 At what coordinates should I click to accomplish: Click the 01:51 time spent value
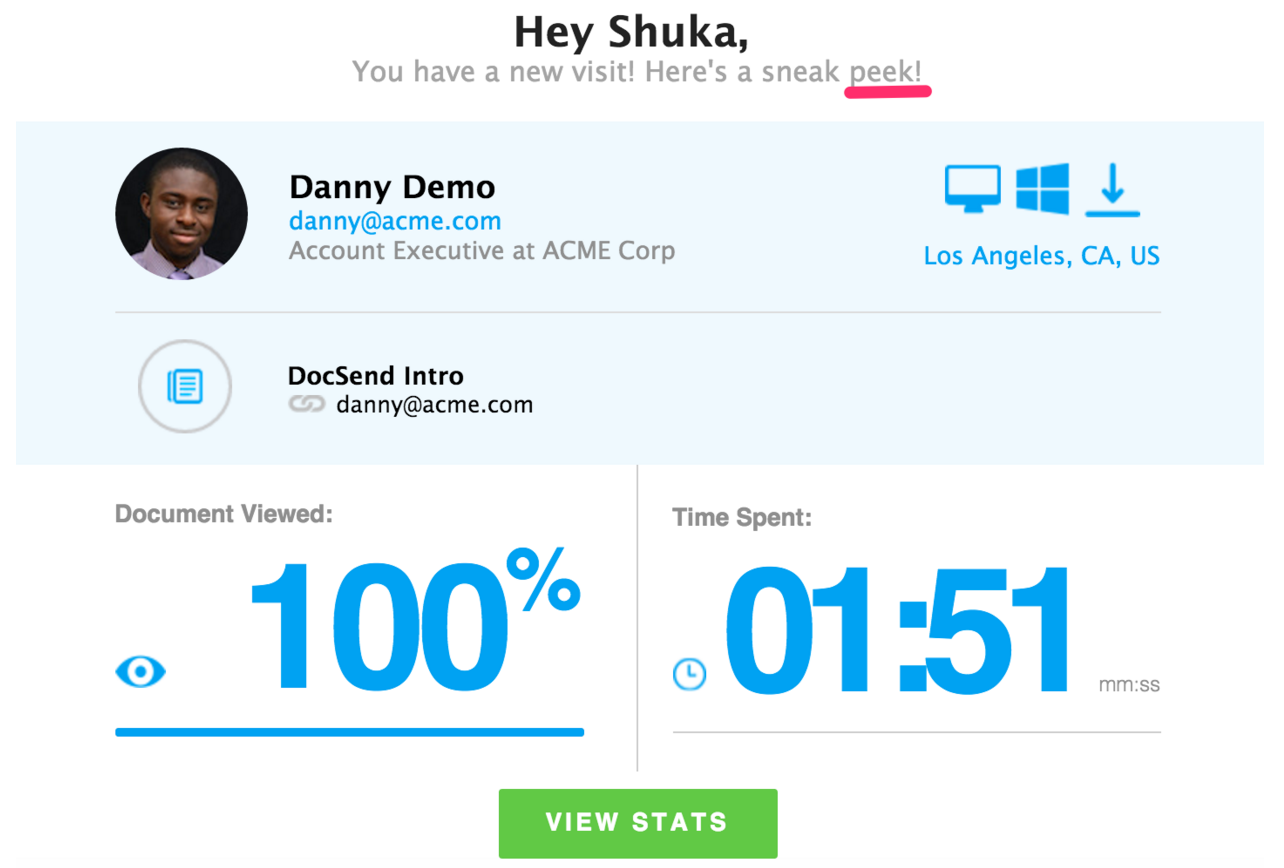[x=898, y=630]
